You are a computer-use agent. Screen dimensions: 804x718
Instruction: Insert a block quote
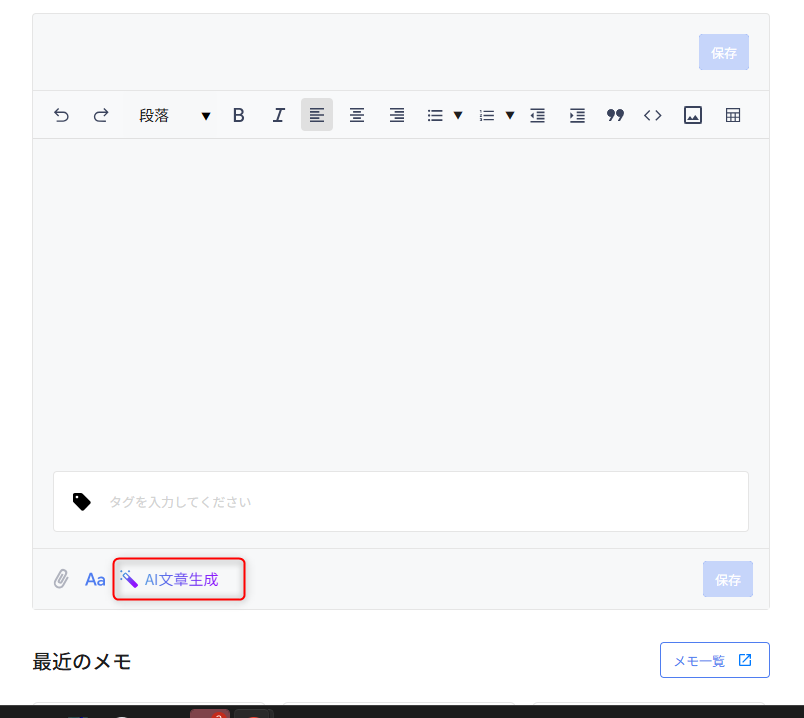pos(615,115)
